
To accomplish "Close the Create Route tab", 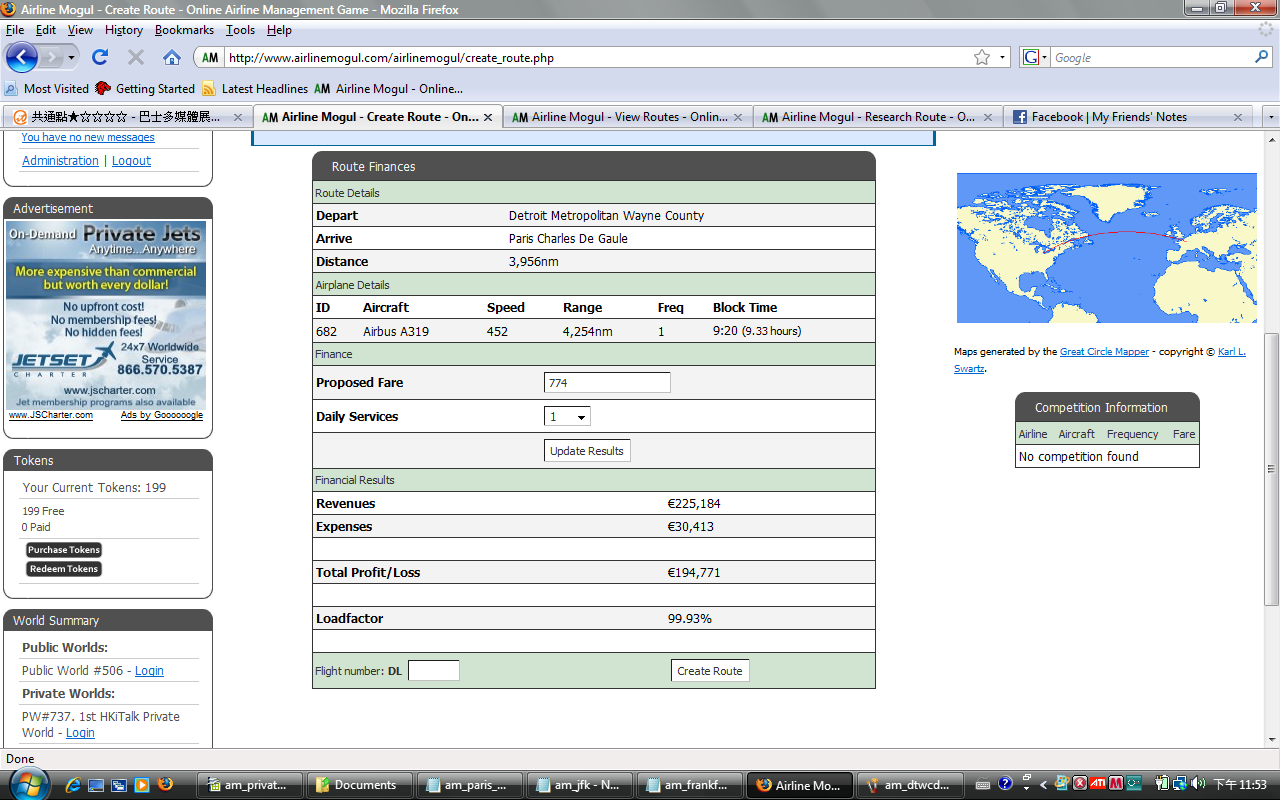I will tap(488, 117).
